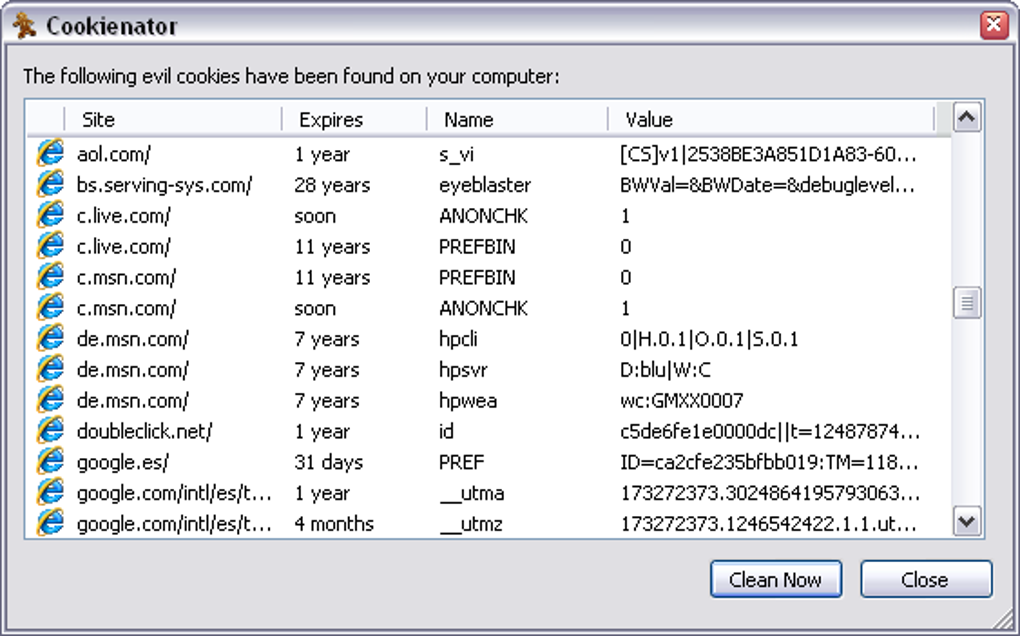The height and width of the screenshot is (636, 1020).
Task: Click the scrollbar up arrow
Action: 967,118
